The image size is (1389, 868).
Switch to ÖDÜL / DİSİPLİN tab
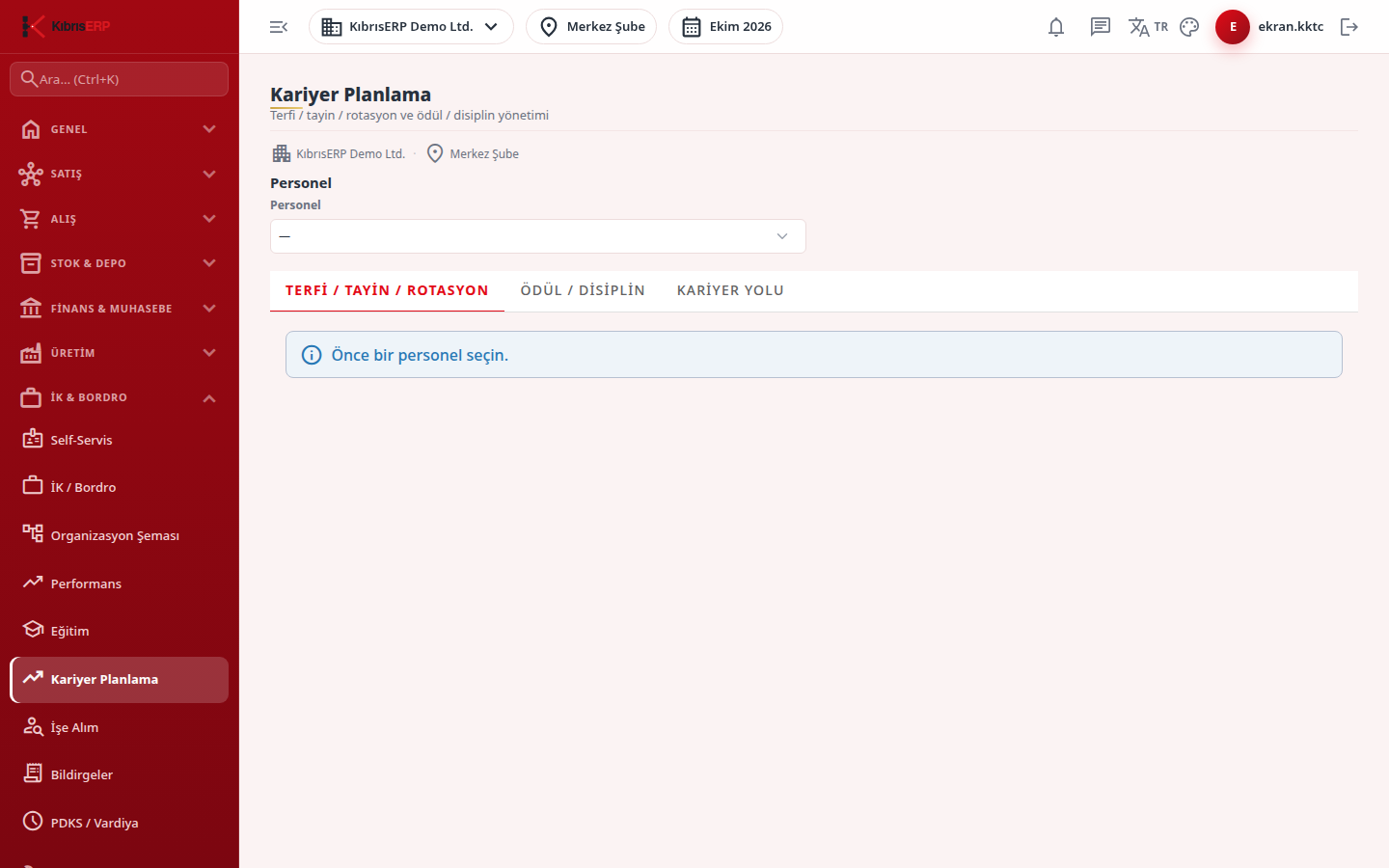(583, 290)
